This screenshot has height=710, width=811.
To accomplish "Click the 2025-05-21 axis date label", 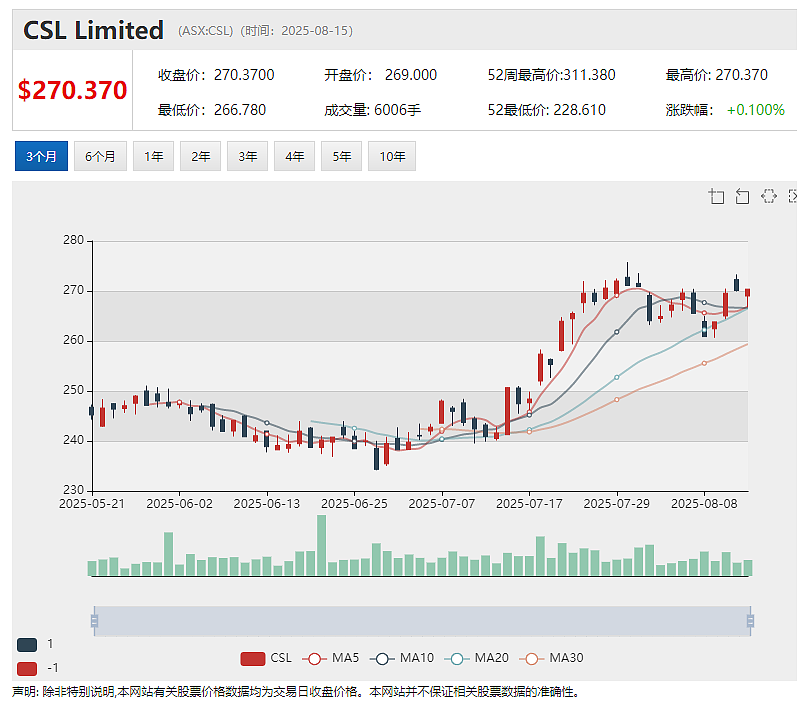I will click(x=92, y=504).
